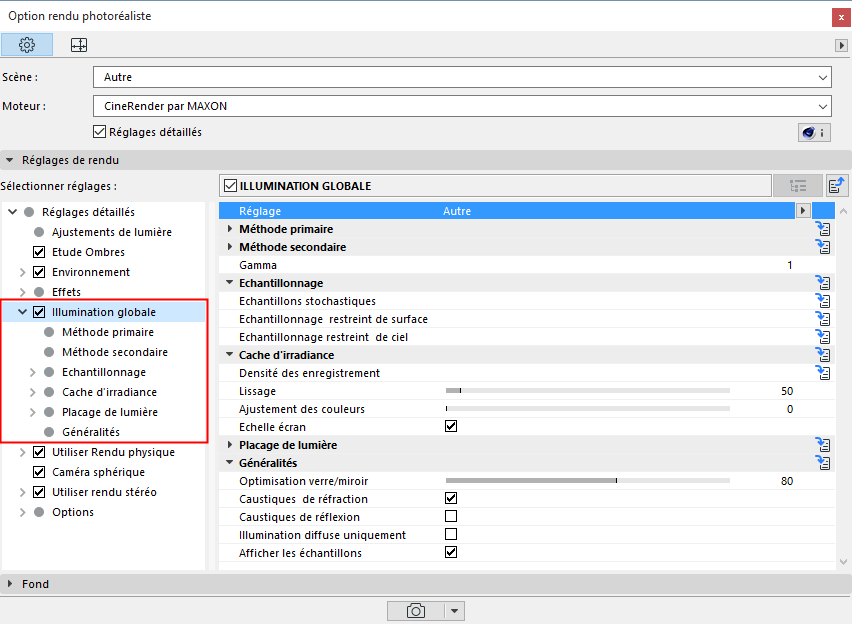852x624 pixels.
Task: Expand the Effets tree node
Action: 23,292
